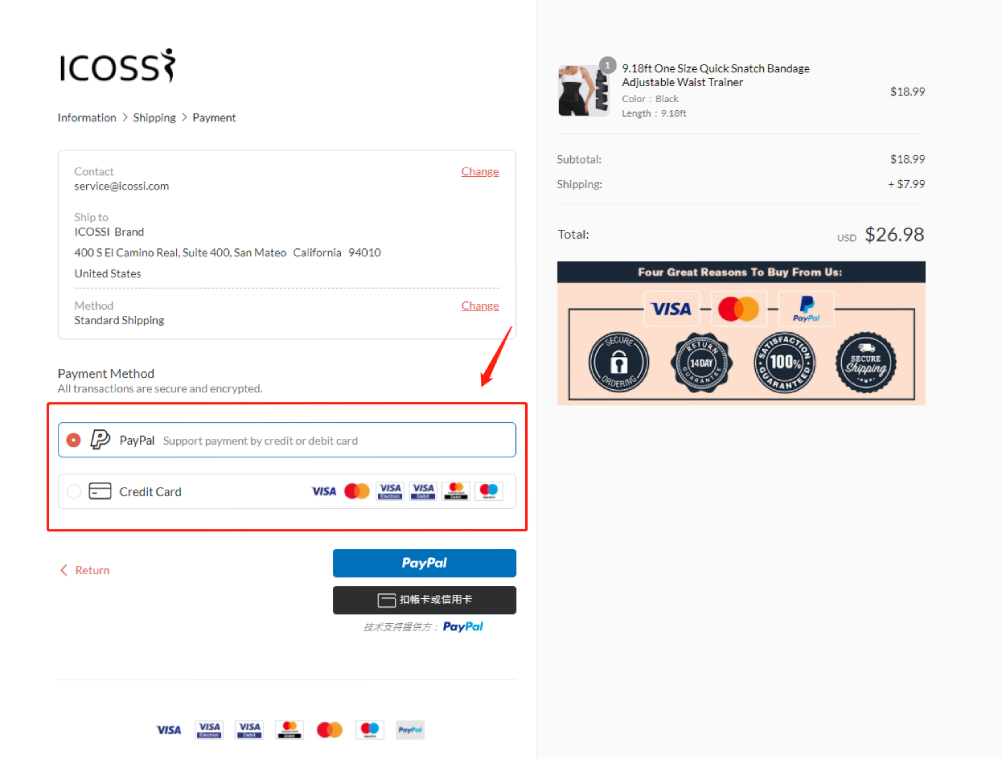Select the Credit Card radio button
This screenshot has width=1002, height=779.
pos(73,491)
